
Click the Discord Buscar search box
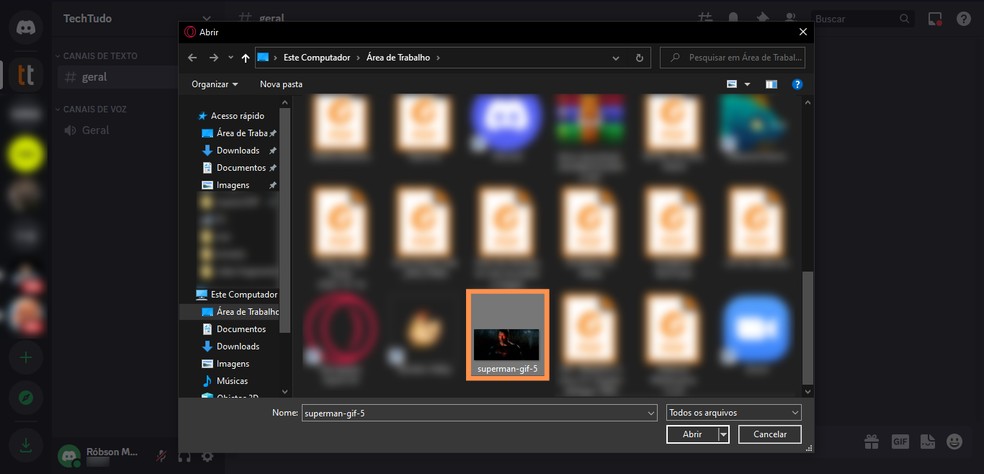(x=861, y=19)
